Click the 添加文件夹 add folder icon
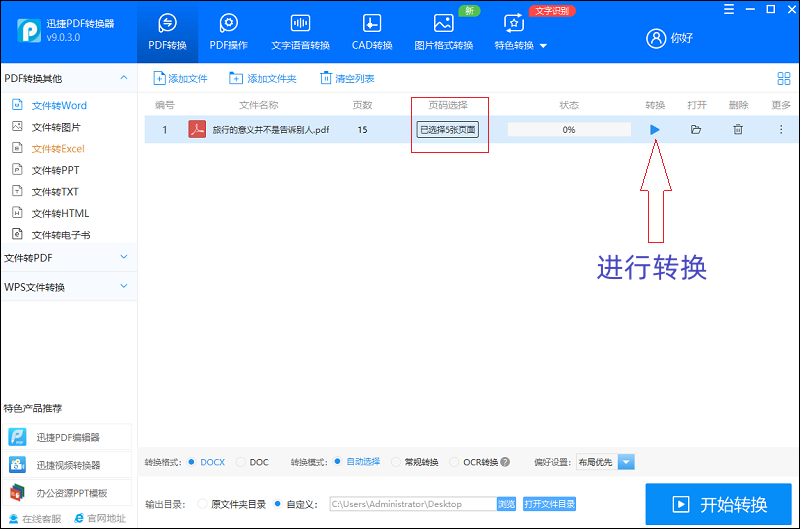Image resolution: width=800 pixels, height=530 pixels. [236, 79]
